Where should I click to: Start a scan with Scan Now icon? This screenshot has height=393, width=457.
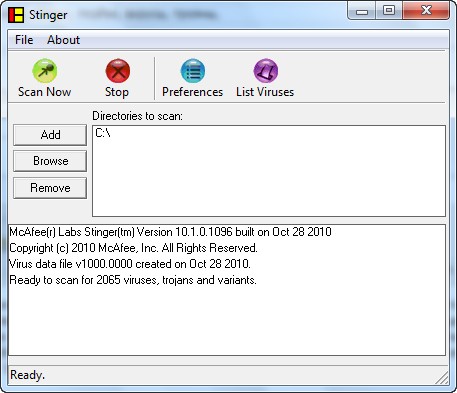(45, 71)
